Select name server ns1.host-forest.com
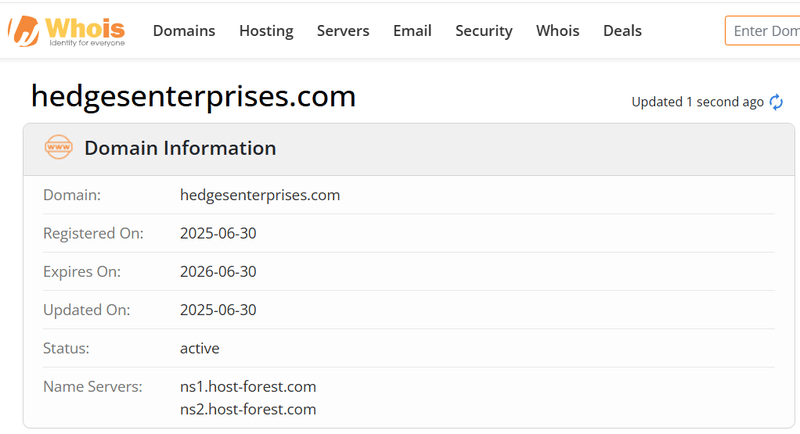800x434 pixels. coord(248,387)
